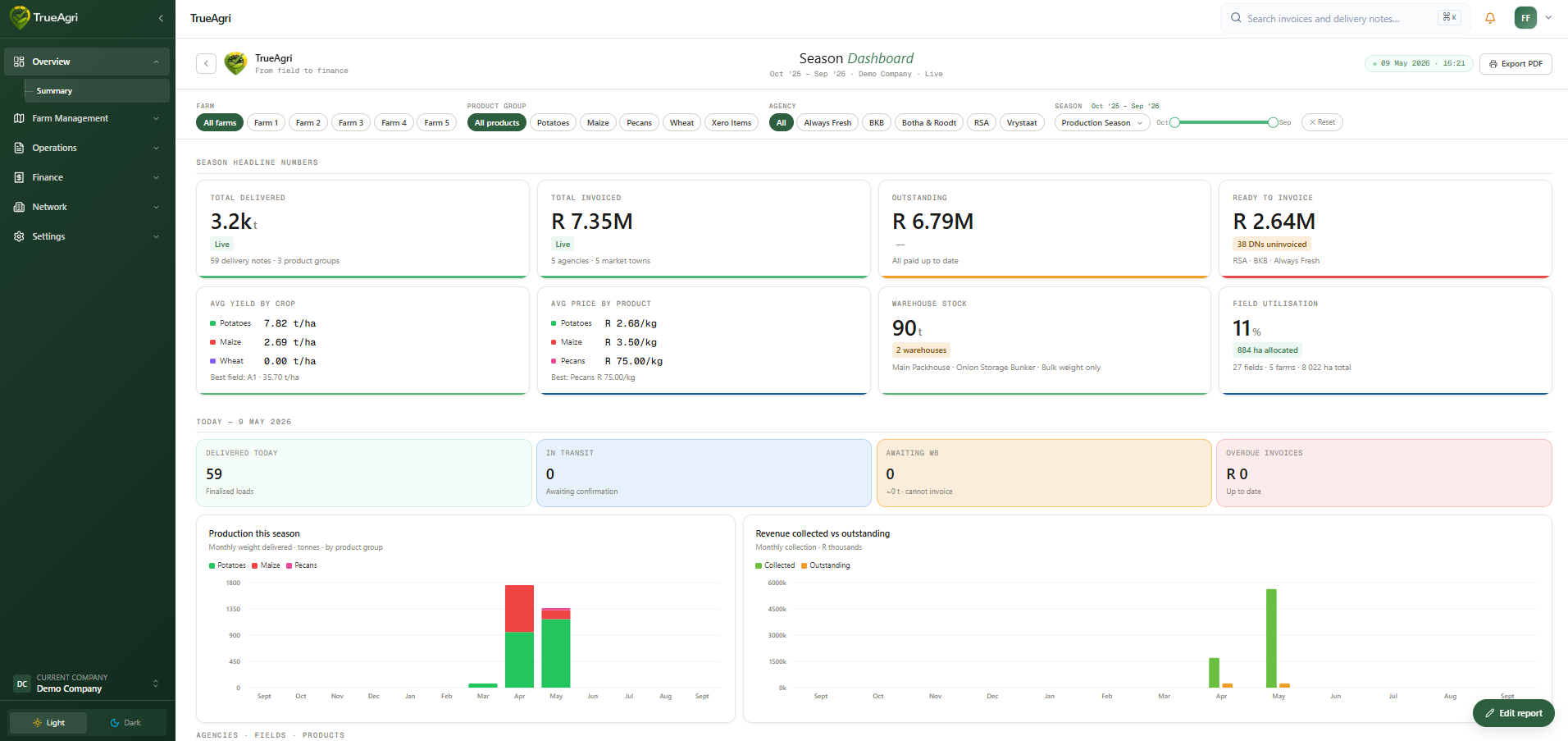Collapse the sidebar with the chevron

pyautogui.click(x=161, y=18)
